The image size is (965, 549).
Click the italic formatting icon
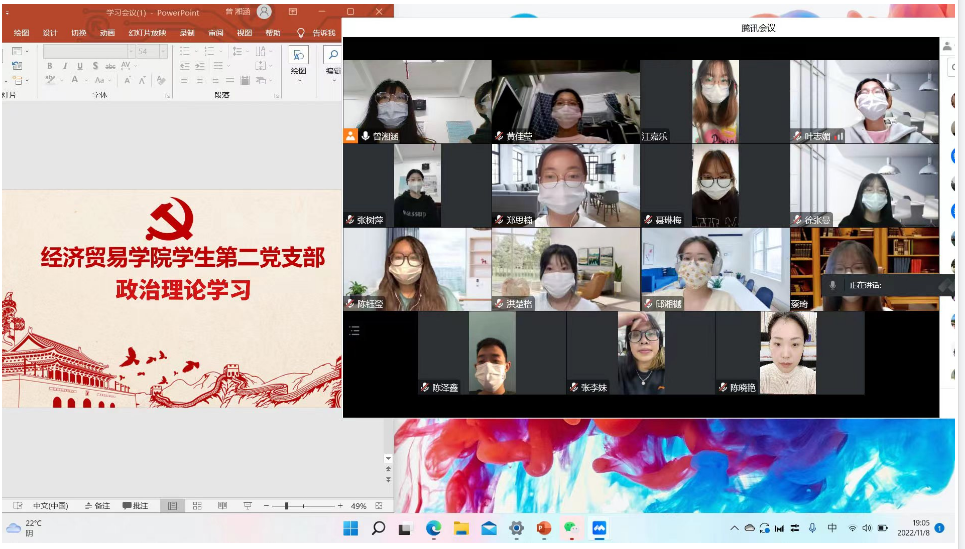coord(63,66)
